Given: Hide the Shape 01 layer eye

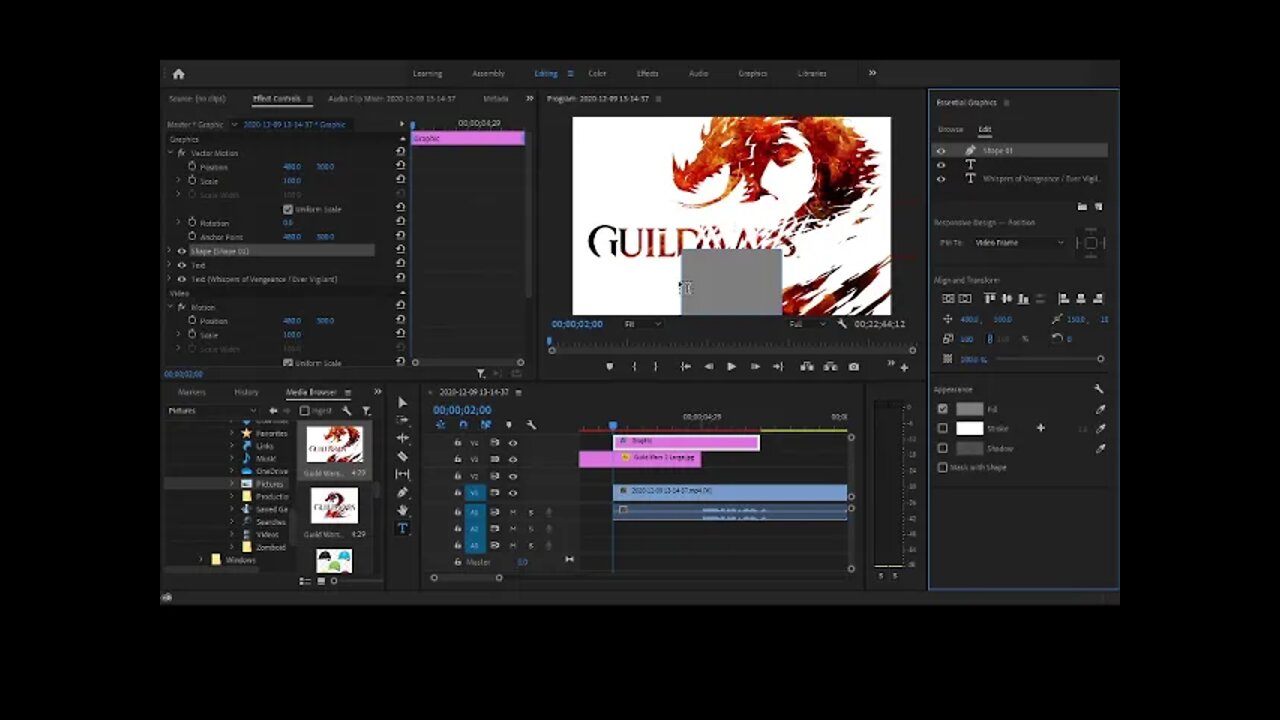Looking at the screenshot, I should point(940,151).
